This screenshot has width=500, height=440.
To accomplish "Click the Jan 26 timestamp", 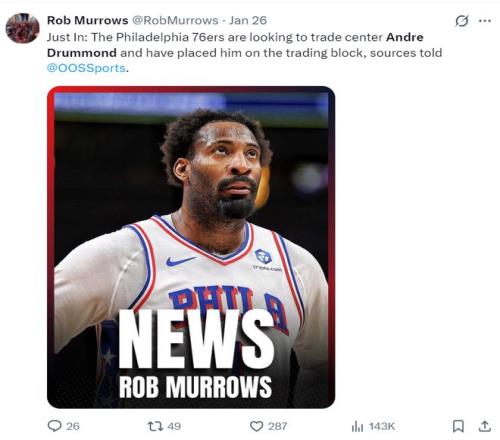I will [248, 20].
